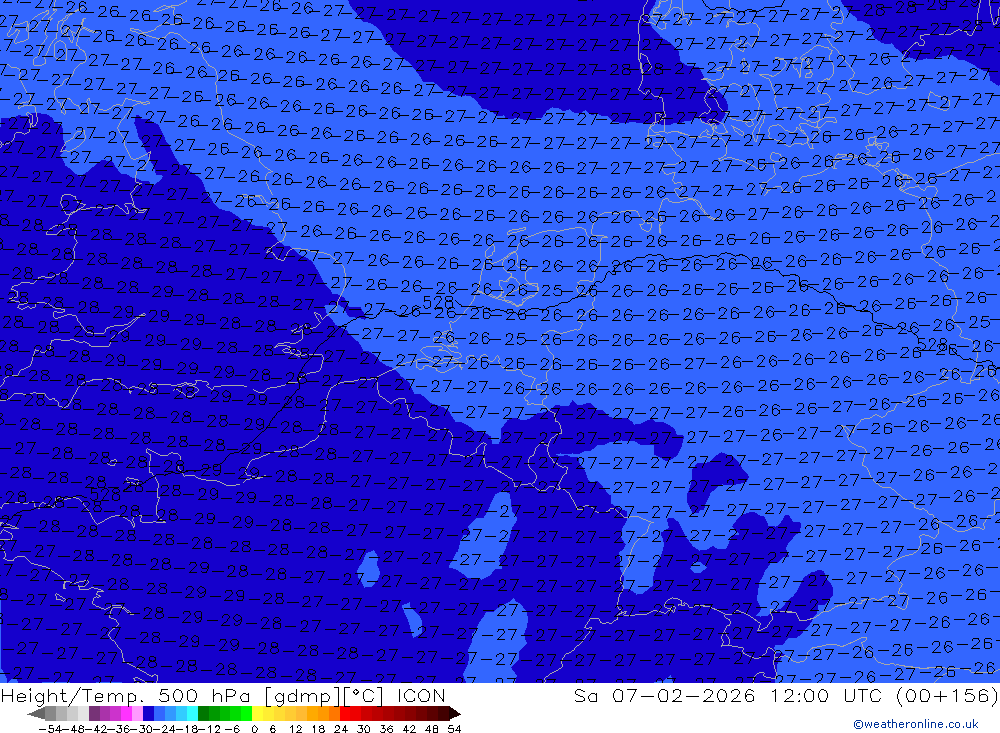The width and height of the screenshot is (1000, 733).
Task: Click the (00+156) forecast hour offset
Action: [946, 695]
